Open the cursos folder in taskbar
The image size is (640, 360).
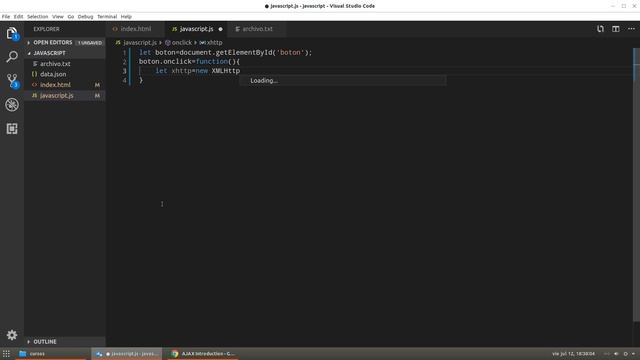pos(51,353)
